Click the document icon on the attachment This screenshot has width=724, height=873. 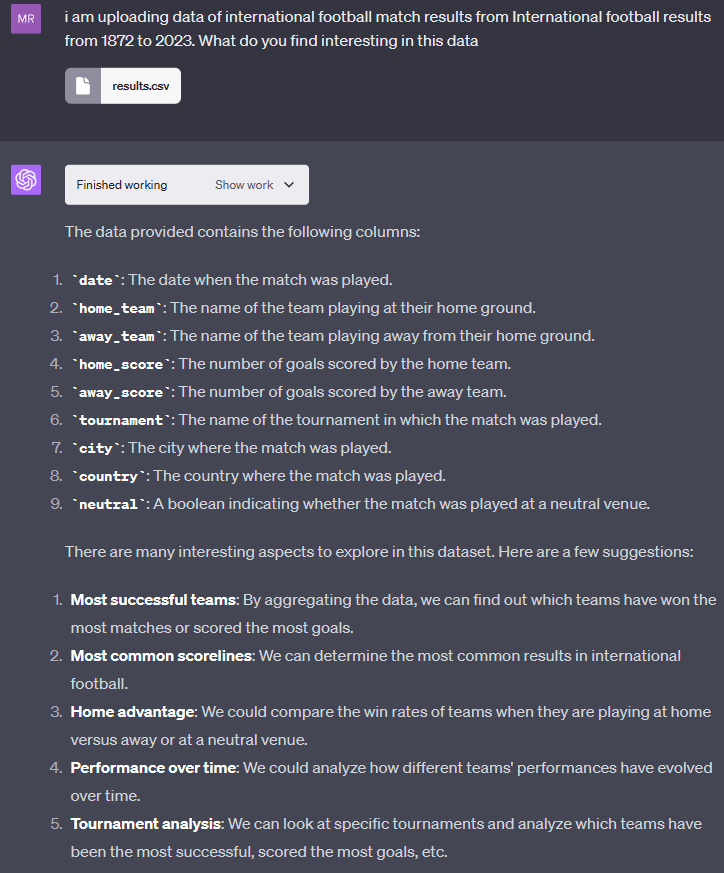coord(83,86)
